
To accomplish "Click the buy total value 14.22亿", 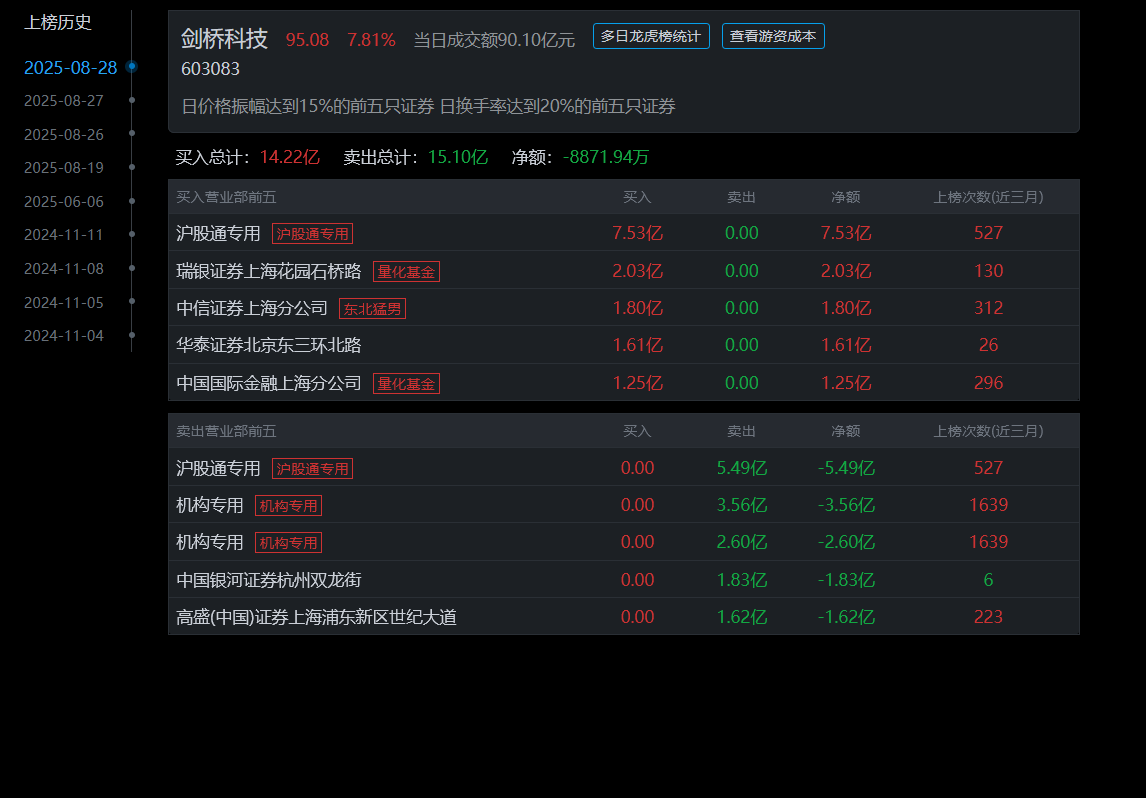I will pyautogui.click(x=289, y=156).
